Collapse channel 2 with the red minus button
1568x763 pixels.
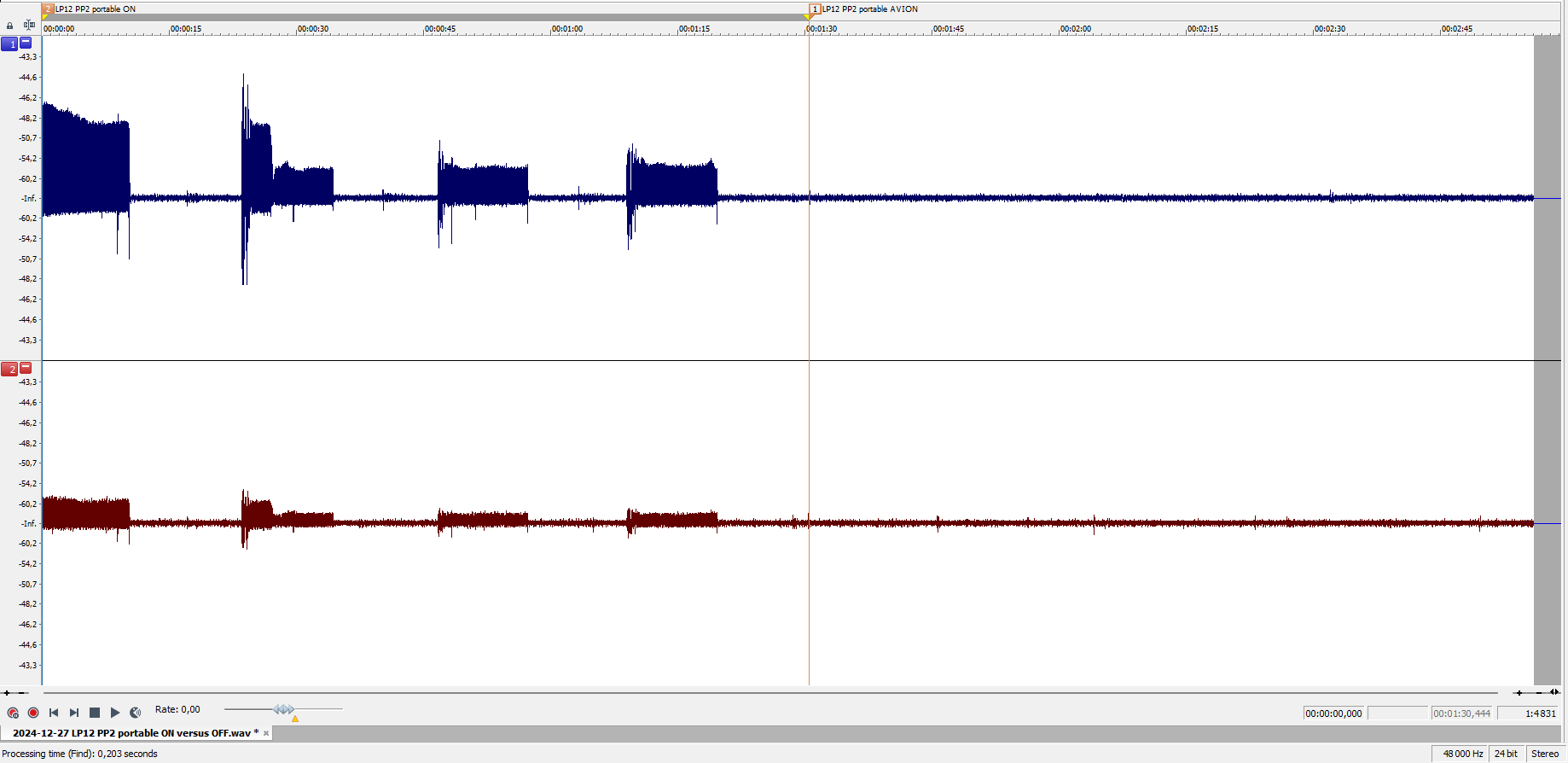[26, 368]
